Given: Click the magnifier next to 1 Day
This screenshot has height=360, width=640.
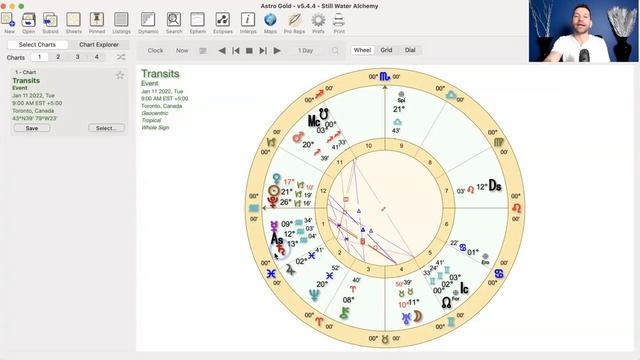Looking at the screenshot, I should pos(335,51).
